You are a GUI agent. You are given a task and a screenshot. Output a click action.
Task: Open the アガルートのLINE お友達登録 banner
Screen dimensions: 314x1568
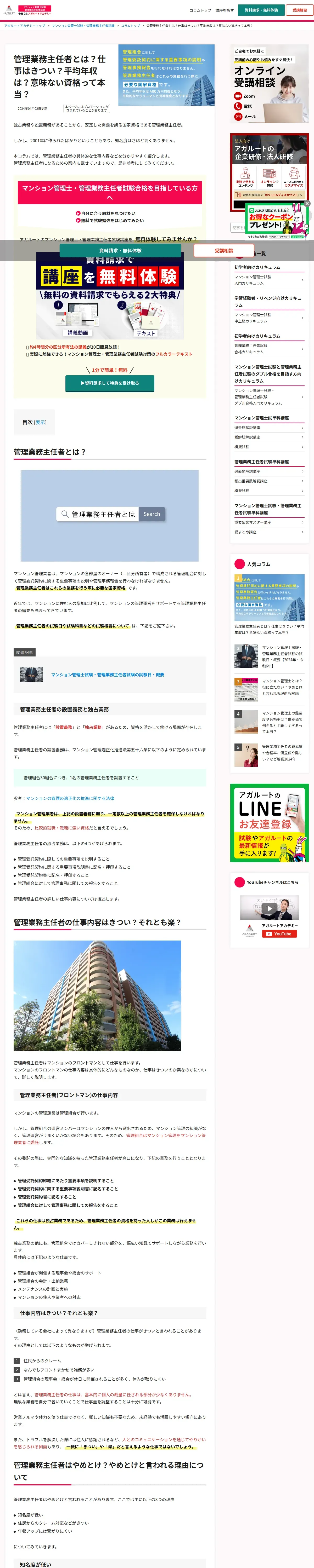270,823
